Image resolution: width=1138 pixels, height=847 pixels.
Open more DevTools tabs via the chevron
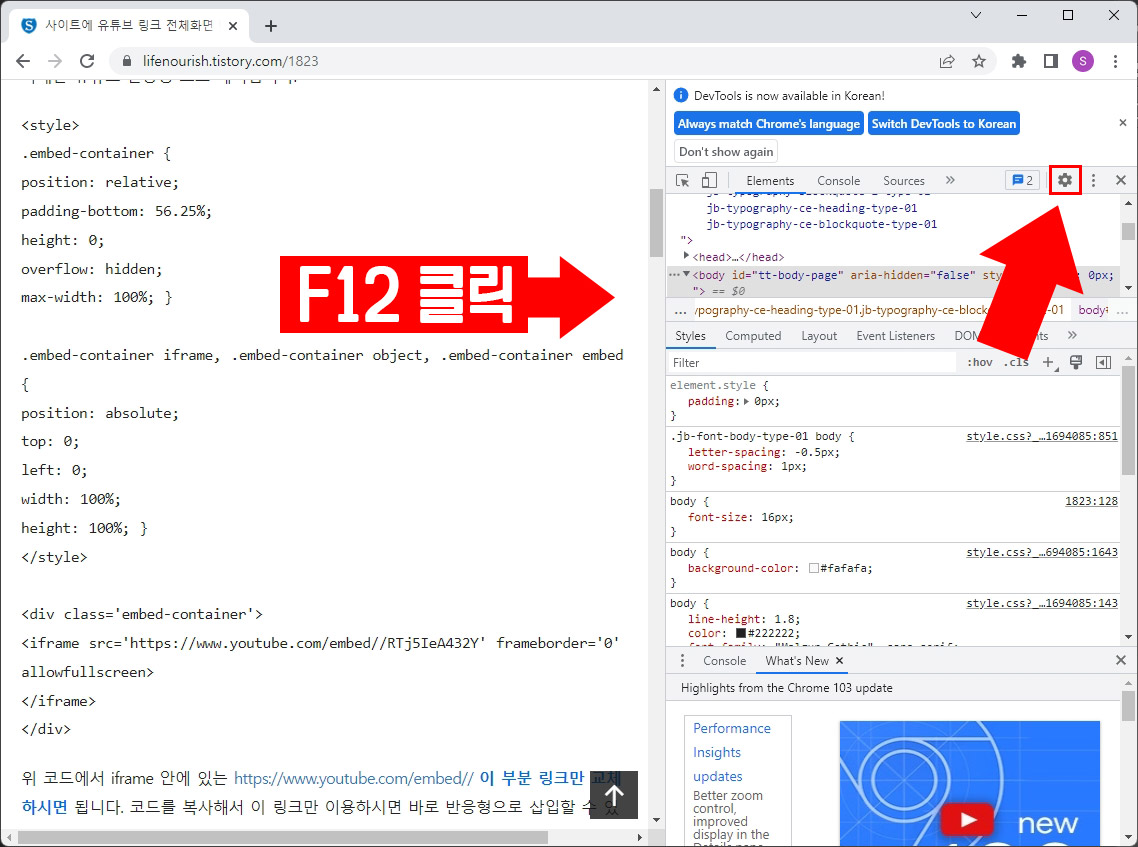pyautogui.click(x=950, y=181)
